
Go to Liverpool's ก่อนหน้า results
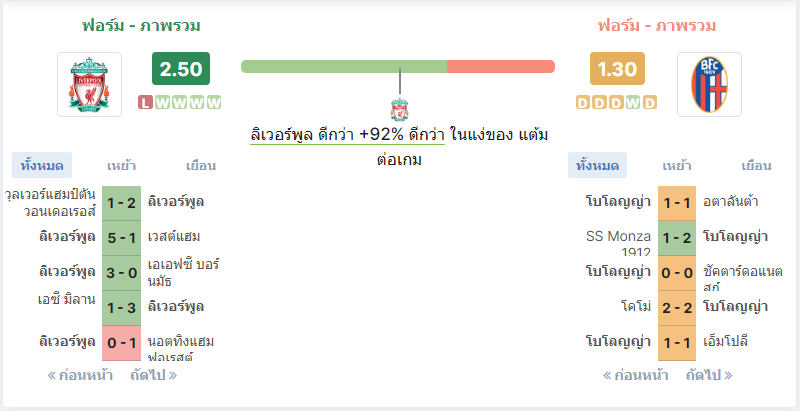80,376
